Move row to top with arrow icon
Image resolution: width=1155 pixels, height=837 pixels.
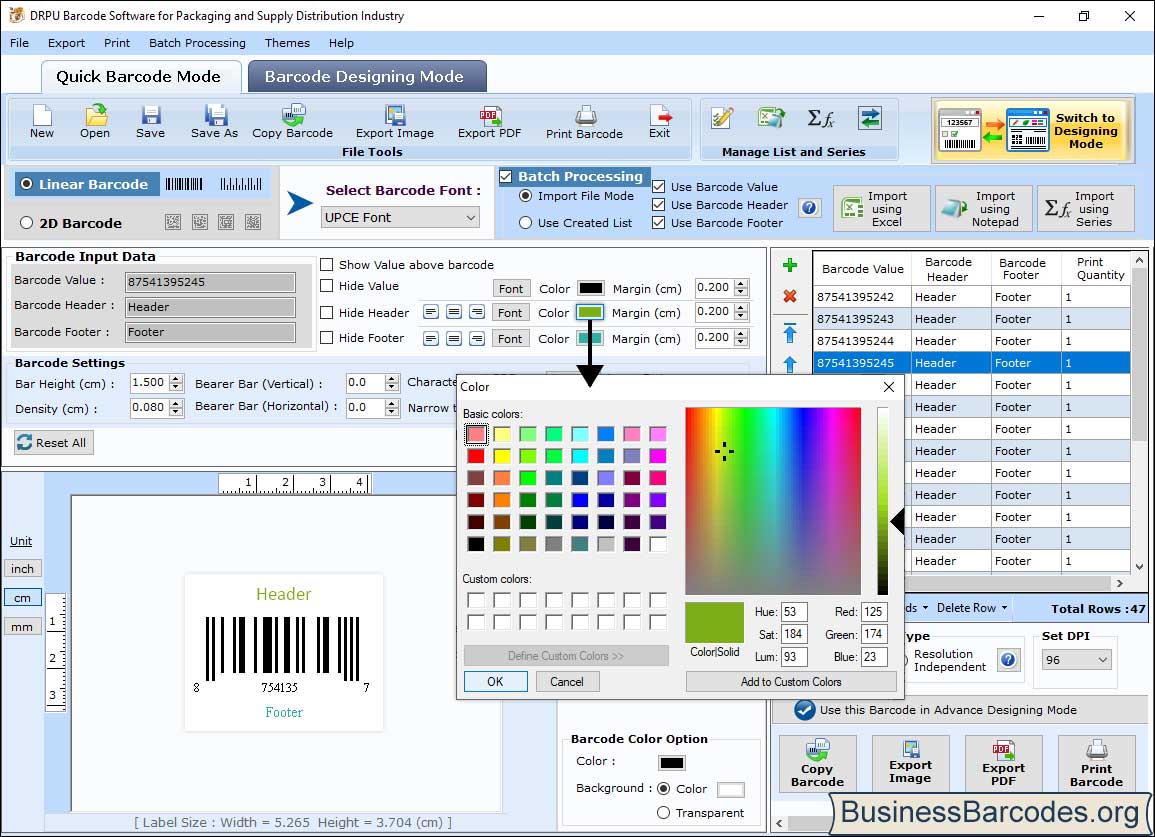point(790,332)
